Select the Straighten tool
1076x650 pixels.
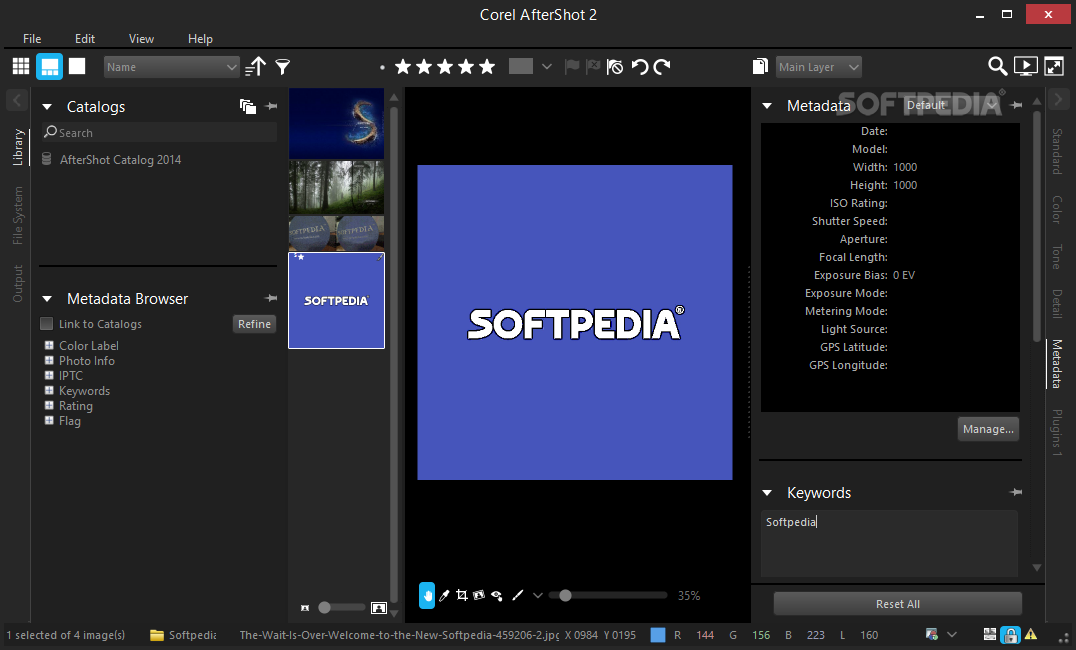pyautogui.click(x=479, y=595)
